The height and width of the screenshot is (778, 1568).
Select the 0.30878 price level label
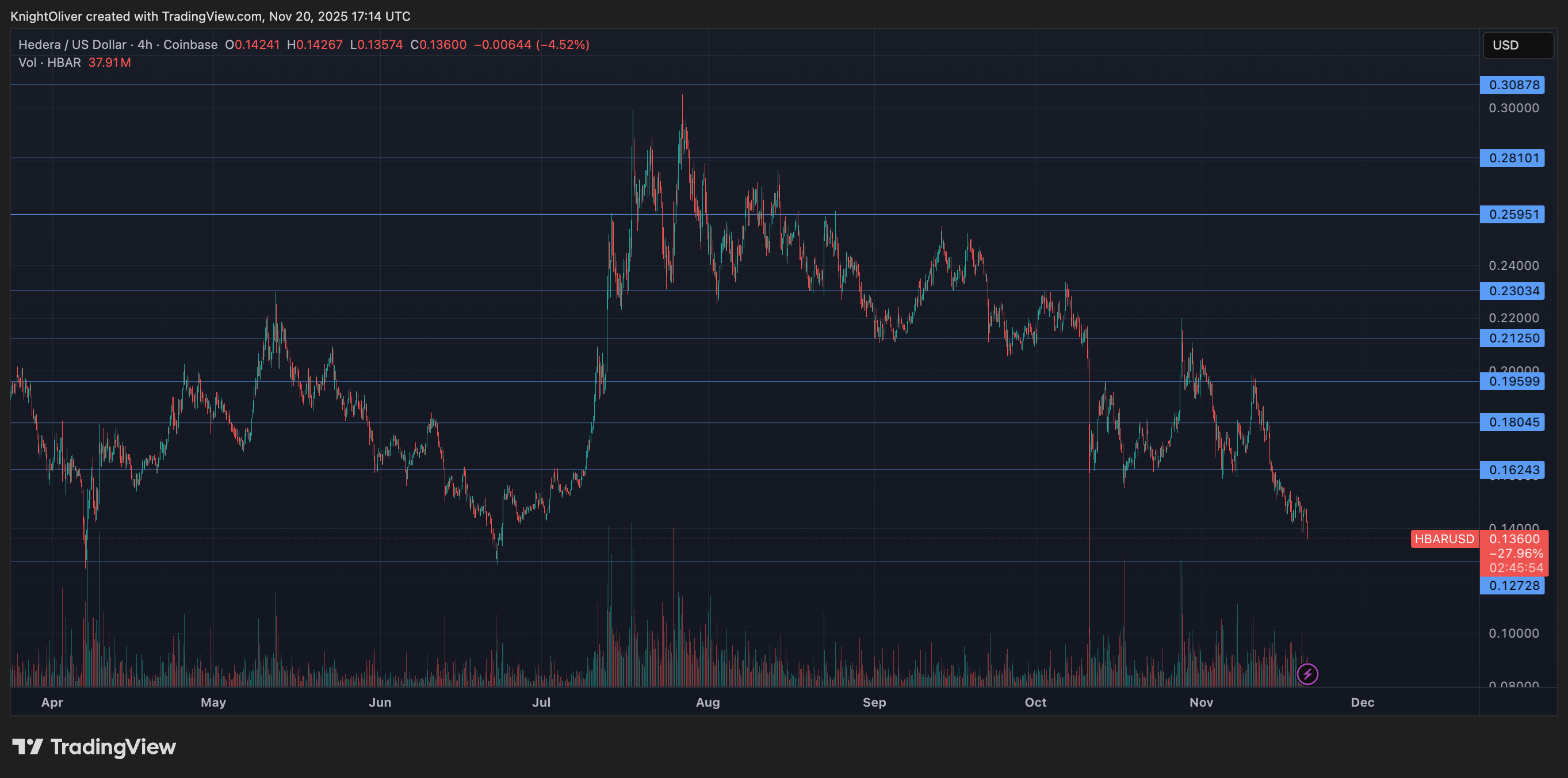tap(1512, 85)
